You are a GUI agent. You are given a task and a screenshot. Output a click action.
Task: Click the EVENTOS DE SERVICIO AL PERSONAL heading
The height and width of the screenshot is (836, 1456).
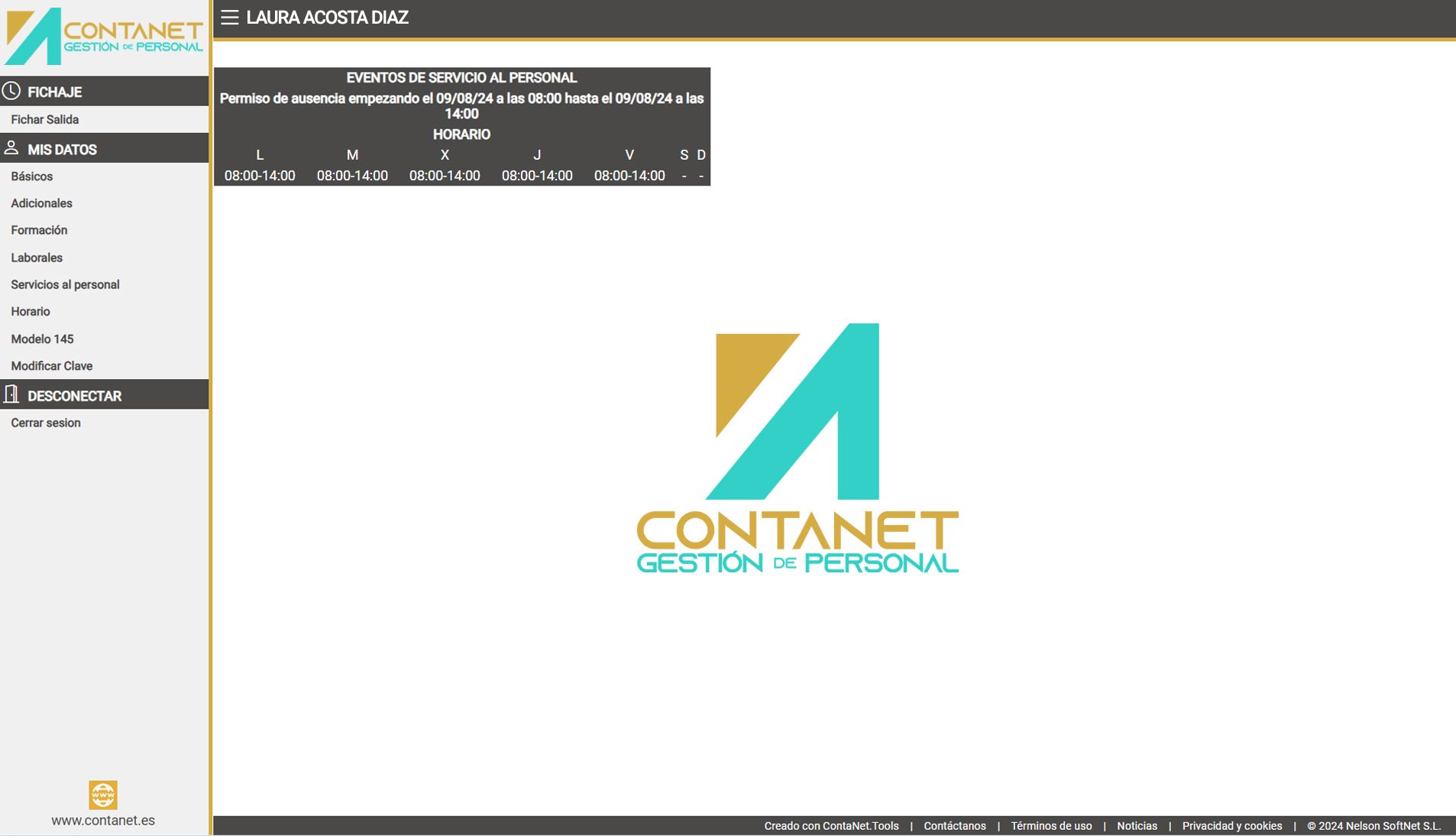coord(461,78)
